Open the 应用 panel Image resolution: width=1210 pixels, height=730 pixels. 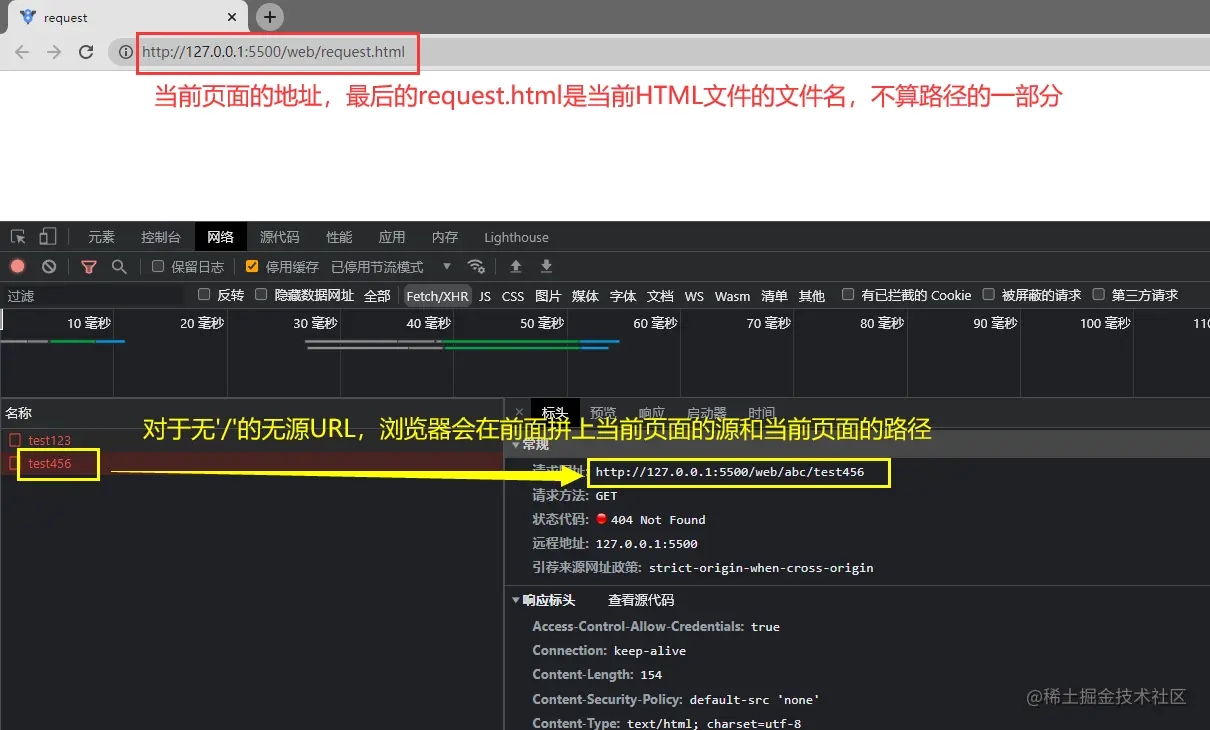[x=392, y=237]
